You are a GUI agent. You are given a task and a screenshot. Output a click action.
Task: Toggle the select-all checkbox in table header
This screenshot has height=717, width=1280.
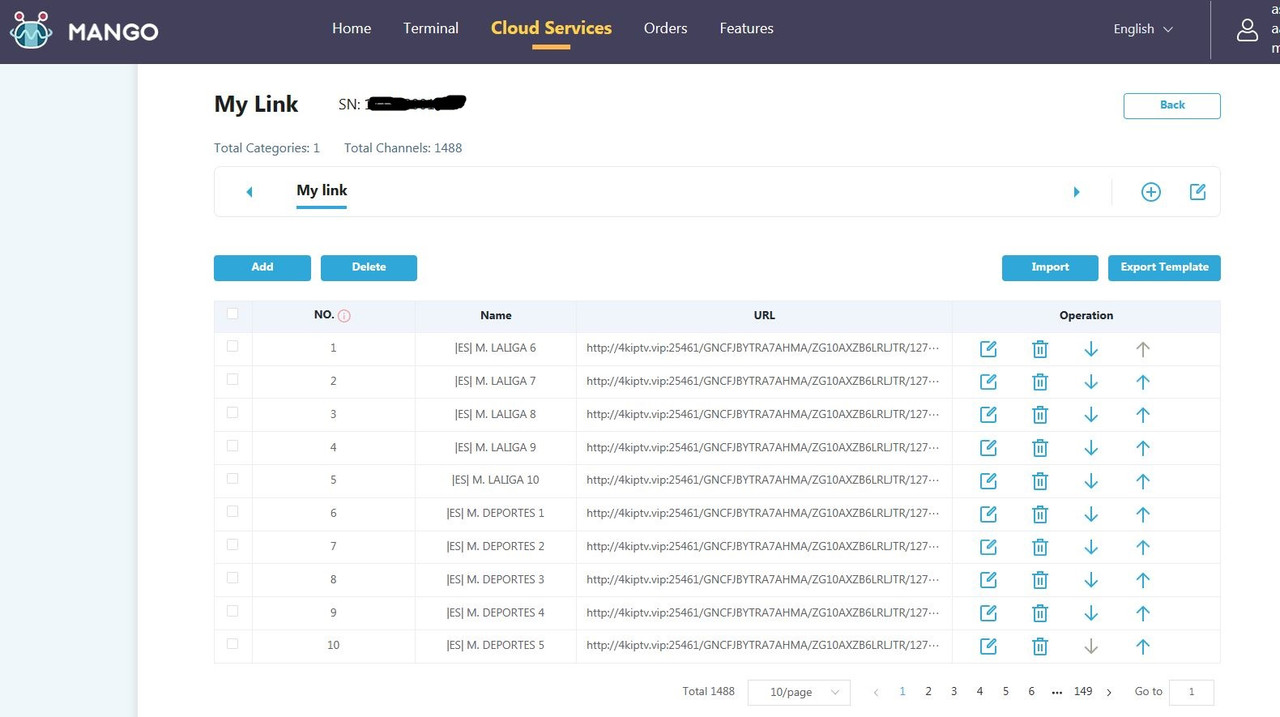point(233,314)
